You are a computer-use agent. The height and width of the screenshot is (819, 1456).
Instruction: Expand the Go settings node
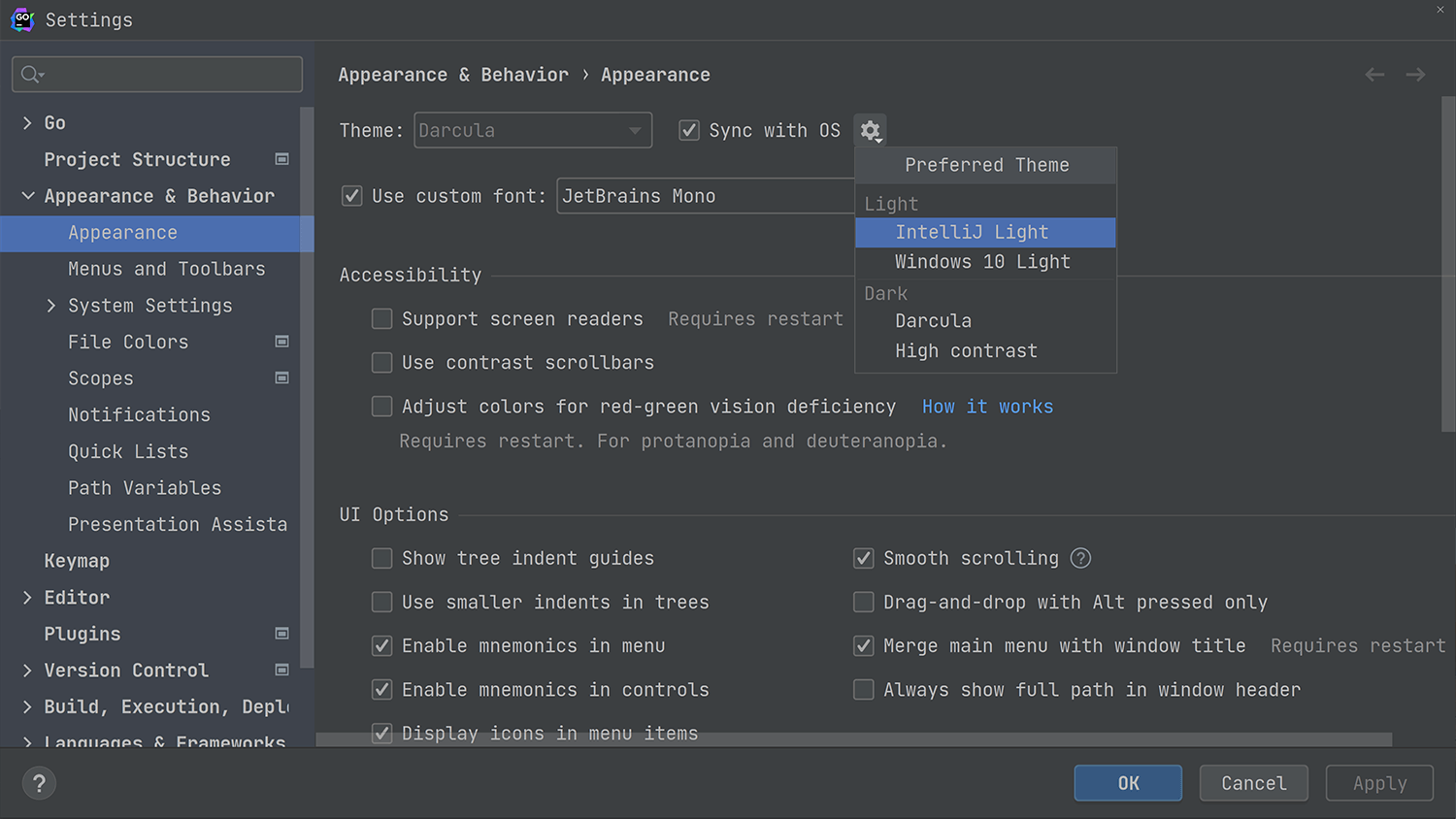pos(27,123)
